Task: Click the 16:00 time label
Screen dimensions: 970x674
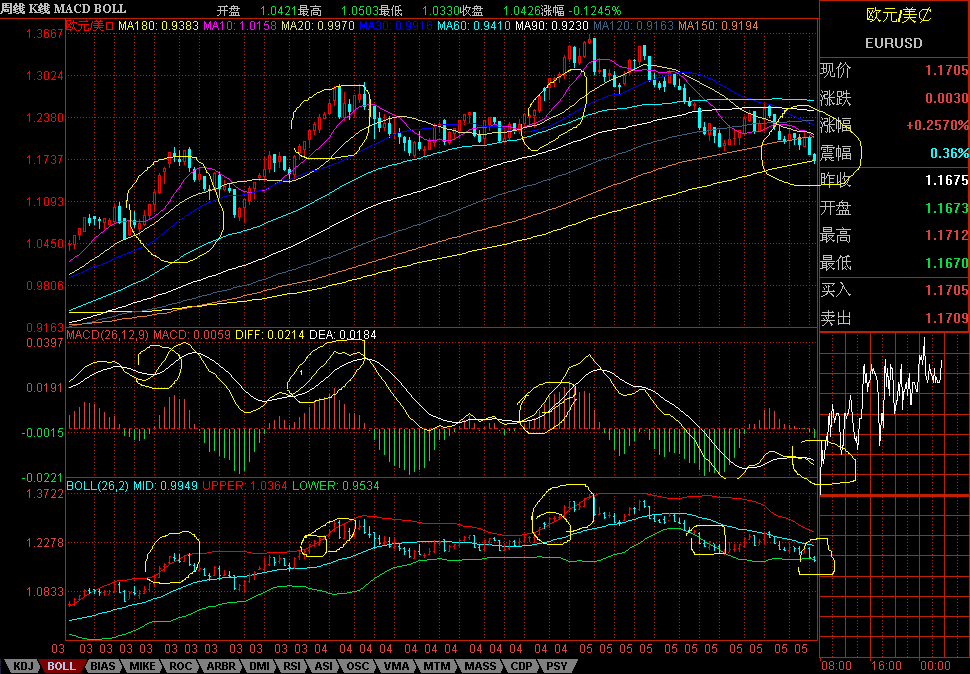Action: [886, 666]
